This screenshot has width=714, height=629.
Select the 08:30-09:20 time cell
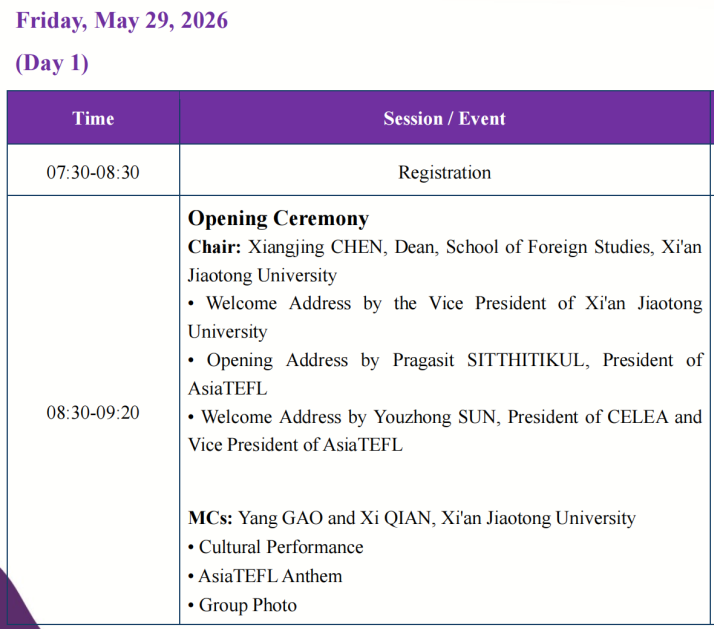tap(93, 413)
